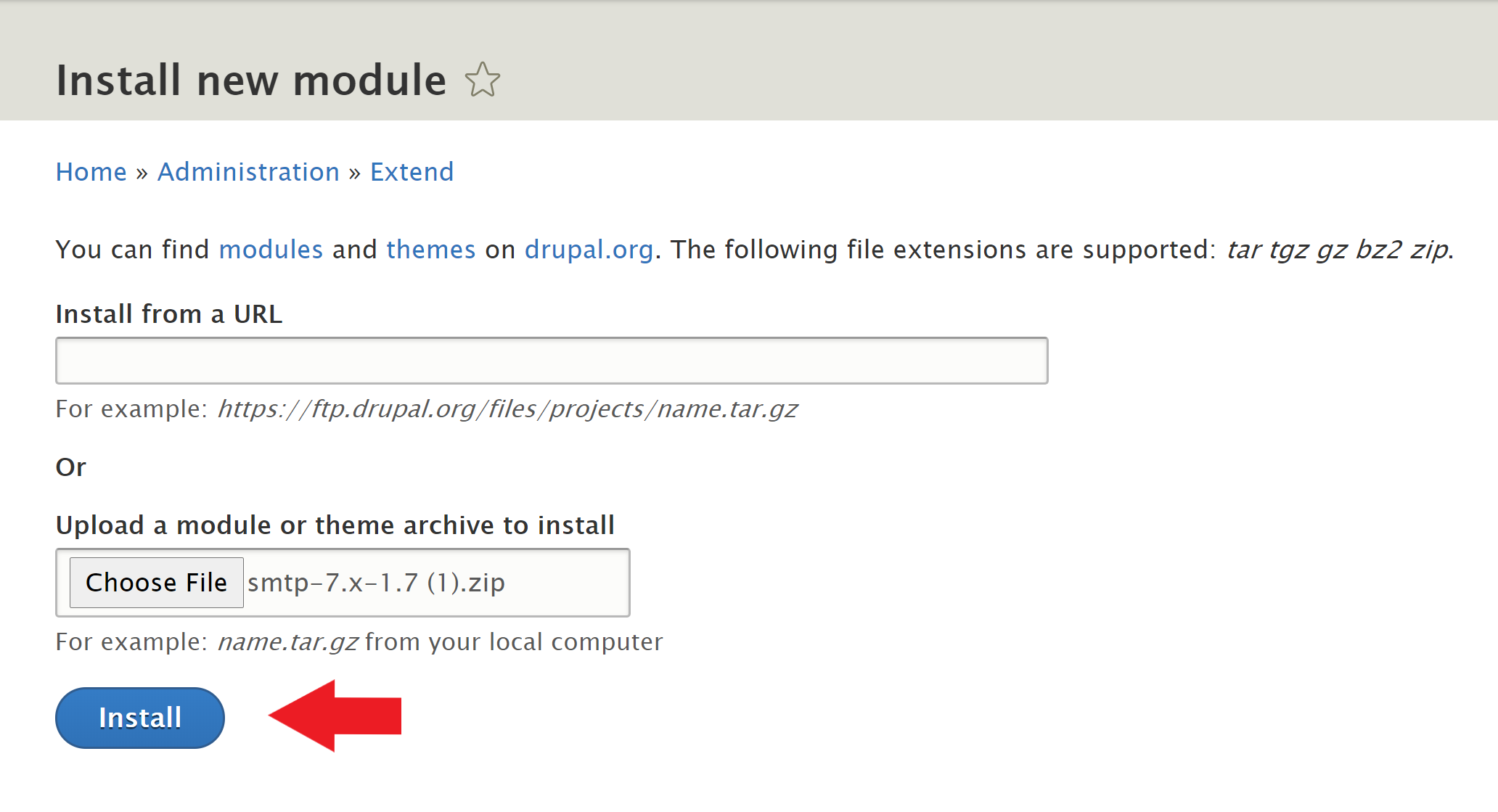The image size is (1498, 812).
Task: Click the supported extensions text tar tgz gz bz2 zip
Action: [1338, 250]
